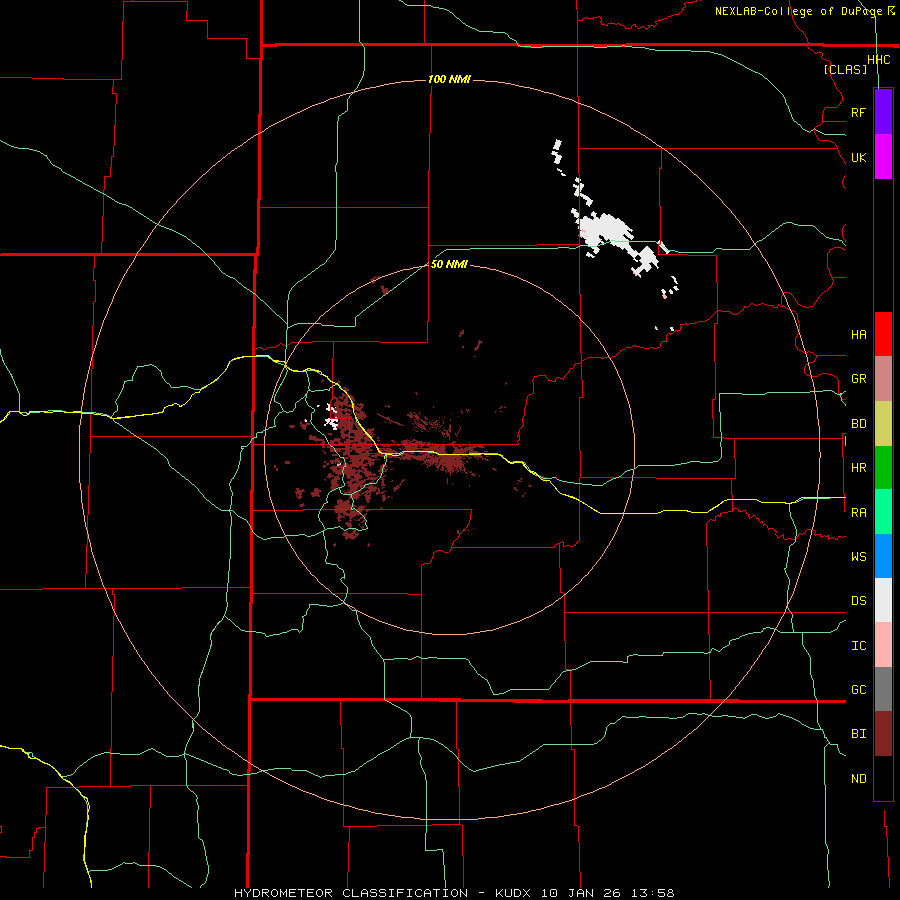This screenshot has height=900, width=900.
Task: Click the RA legend label
Action: point(858,512)
